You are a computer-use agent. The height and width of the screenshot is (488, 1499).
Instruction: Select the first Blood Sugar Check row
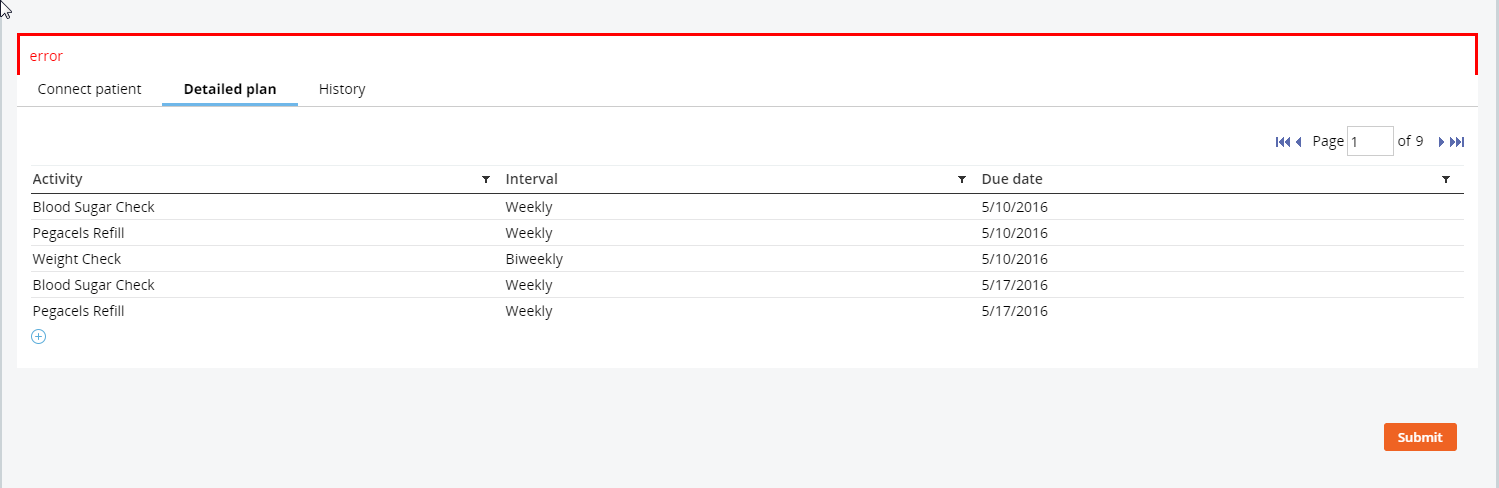pyautogui.click(x=748, y=207)
